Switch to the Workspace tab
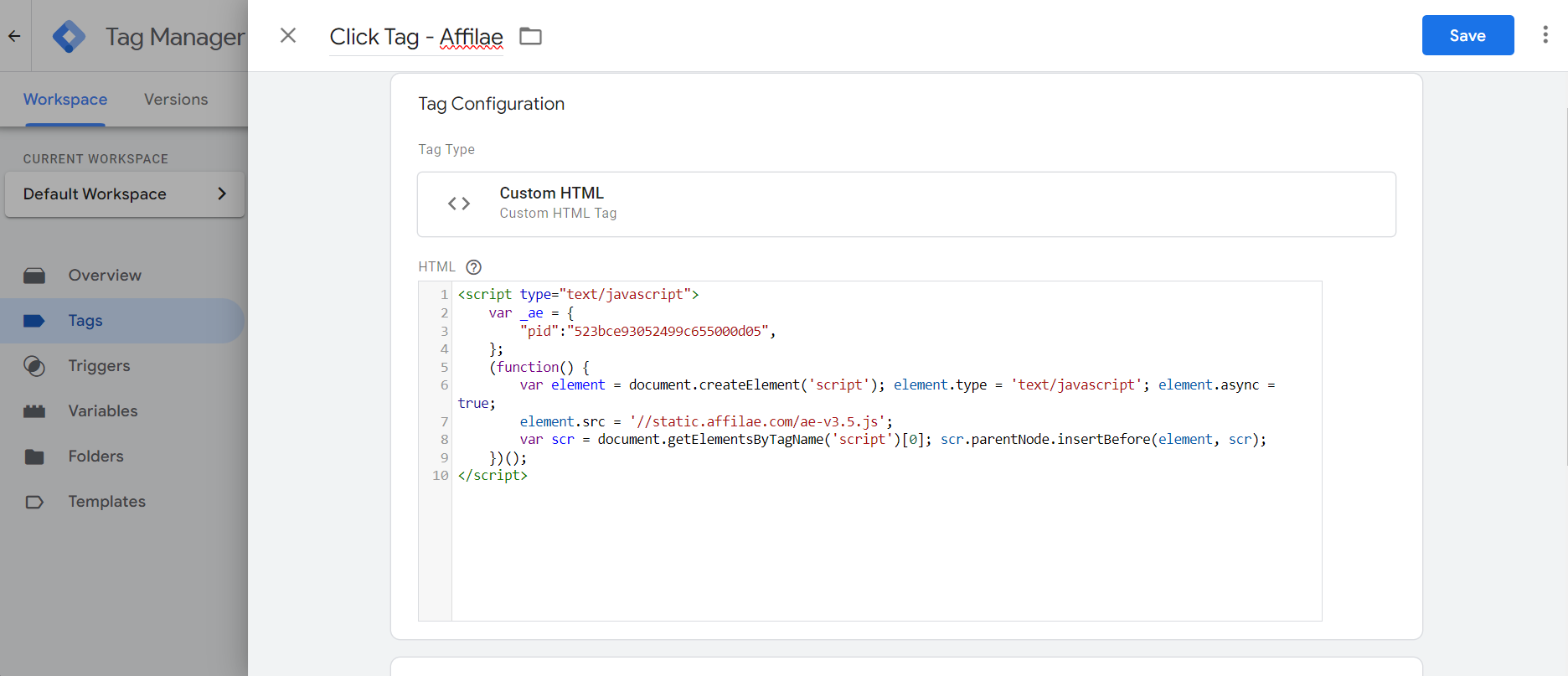This screenshot has width=1568, height=676. pos(65,99)
